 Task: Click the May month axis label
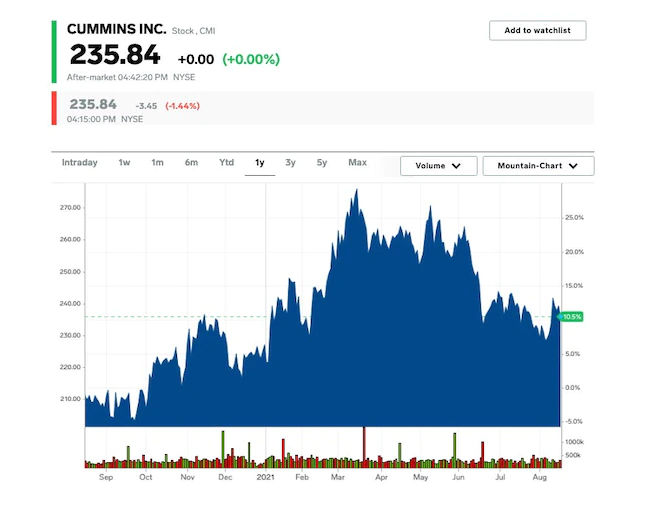[420, 477]
